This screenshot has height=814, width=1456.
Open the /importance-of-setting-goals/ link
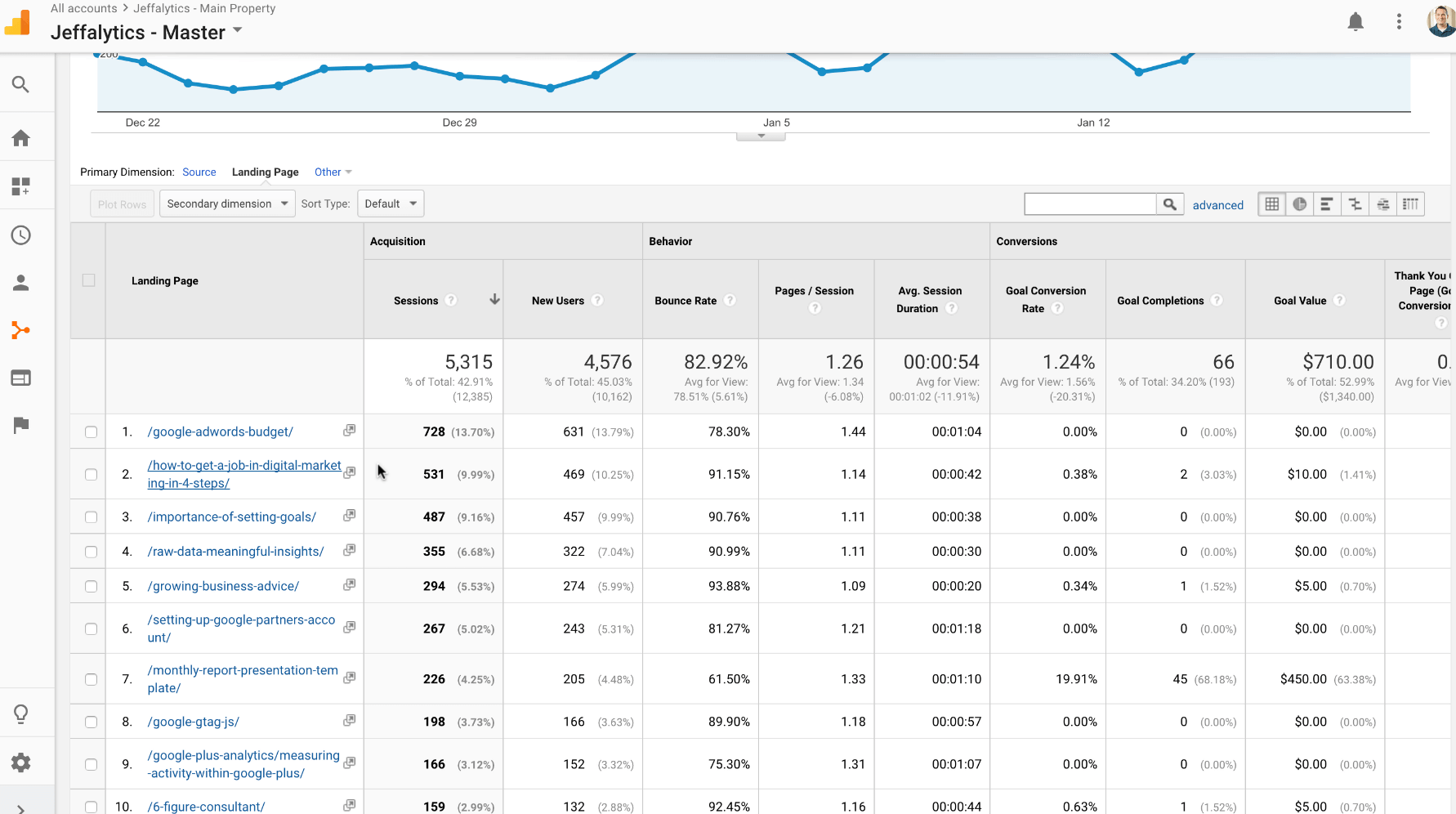pyautogui.click(x=232, y=517)
